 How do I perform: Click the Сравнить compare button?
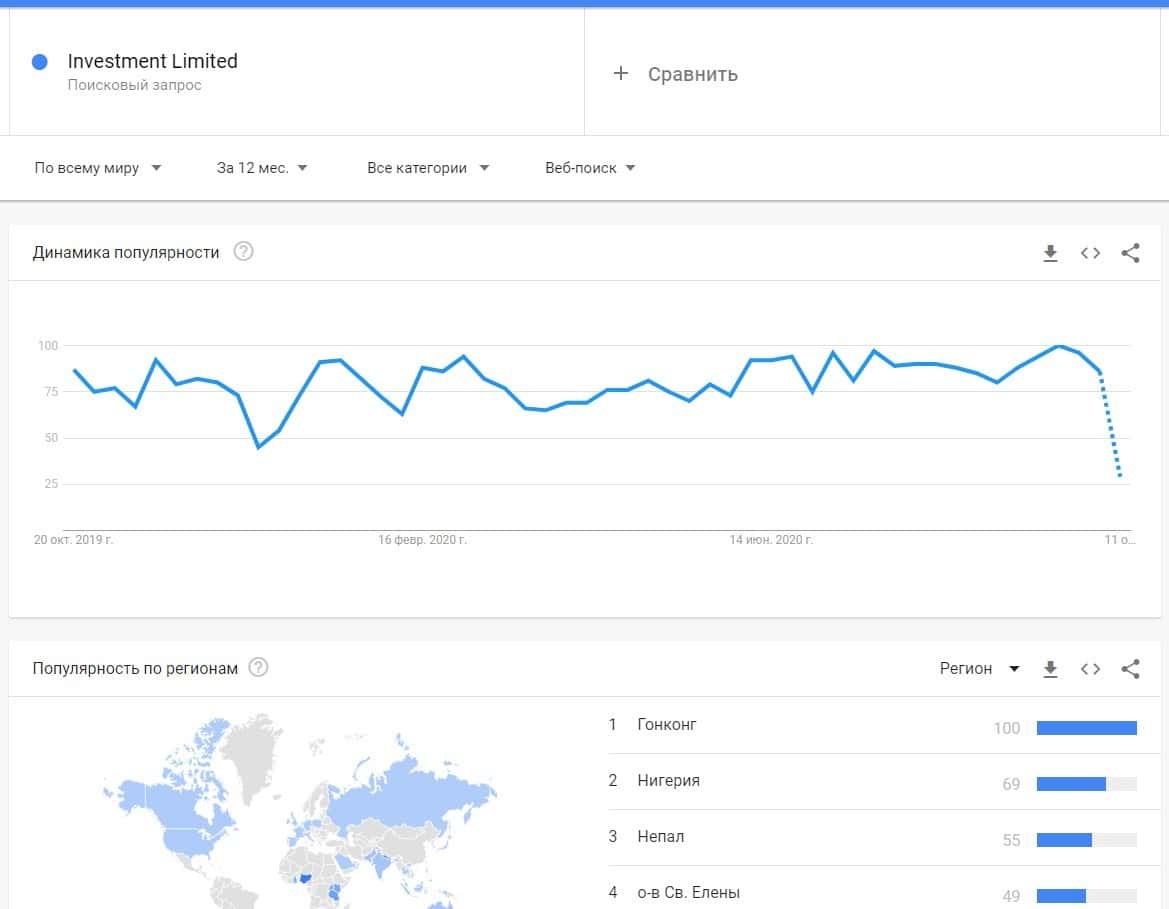[692, 74]
